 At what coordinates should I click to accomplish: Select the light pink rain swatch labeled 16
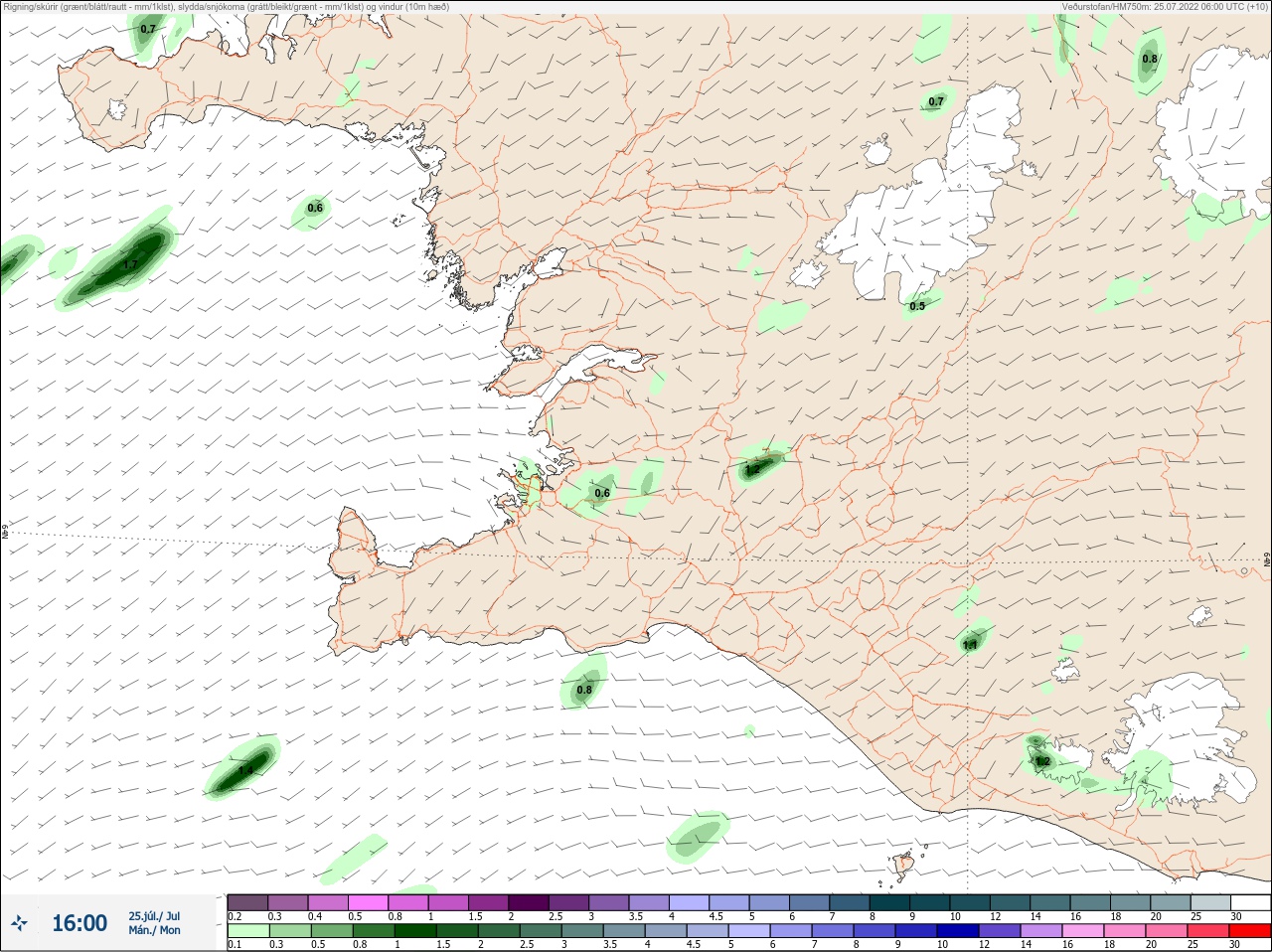[x=1084, y=931]
